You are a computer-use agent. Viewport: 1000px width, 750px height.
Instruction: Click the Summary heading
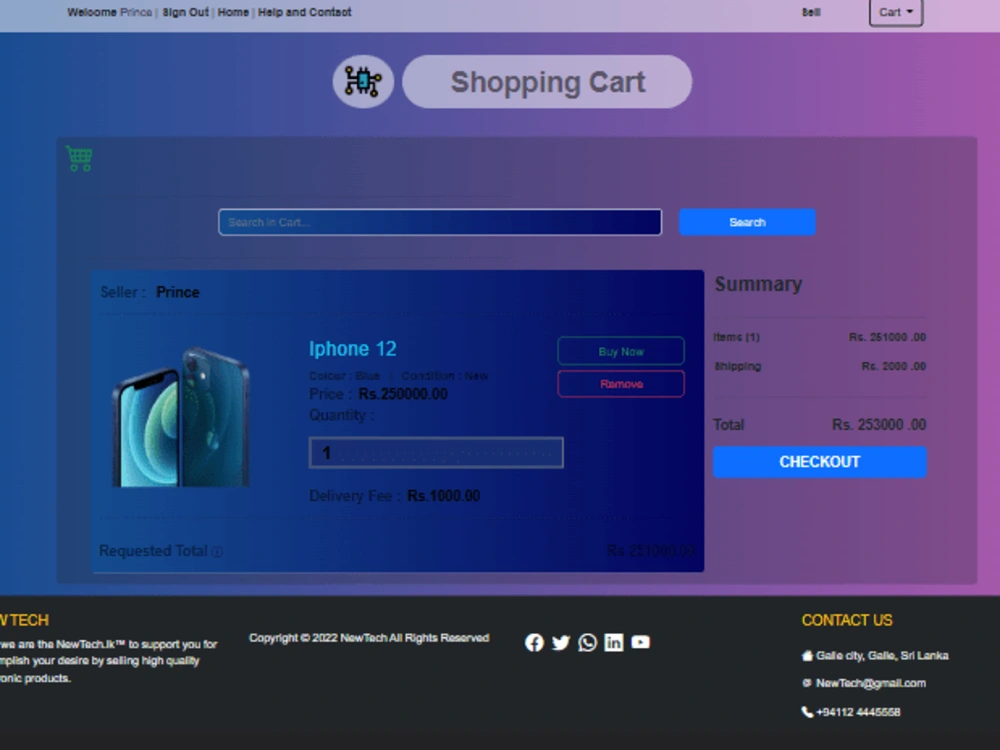click(758, 284)
